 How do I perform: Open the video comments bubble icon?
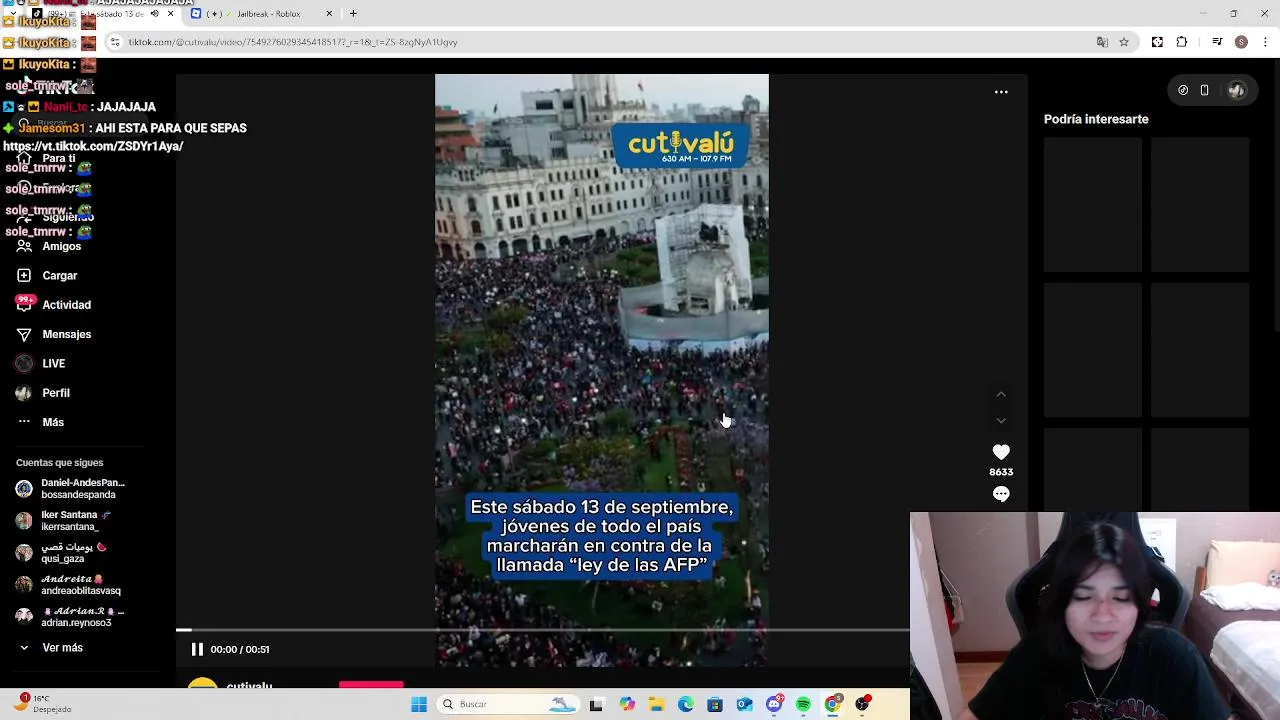pos(1001,494)
